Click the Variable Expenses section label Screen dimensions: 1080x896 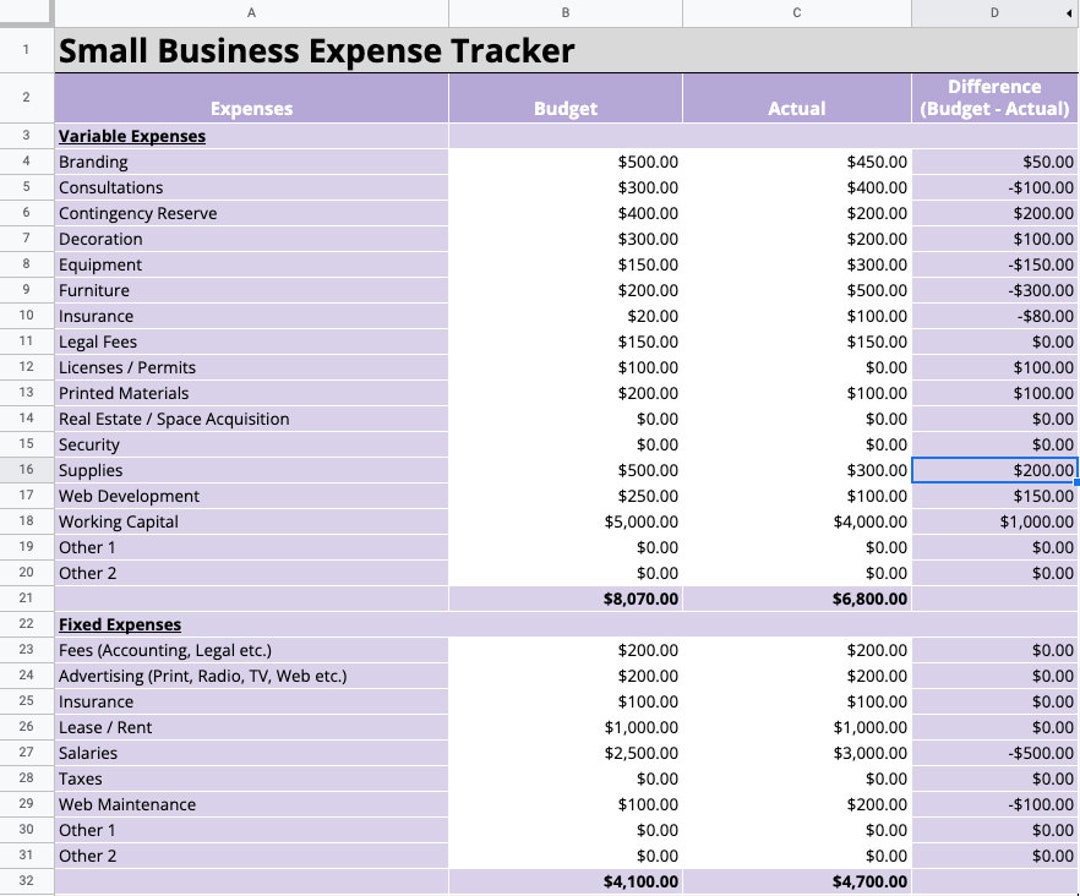[132, 136]
